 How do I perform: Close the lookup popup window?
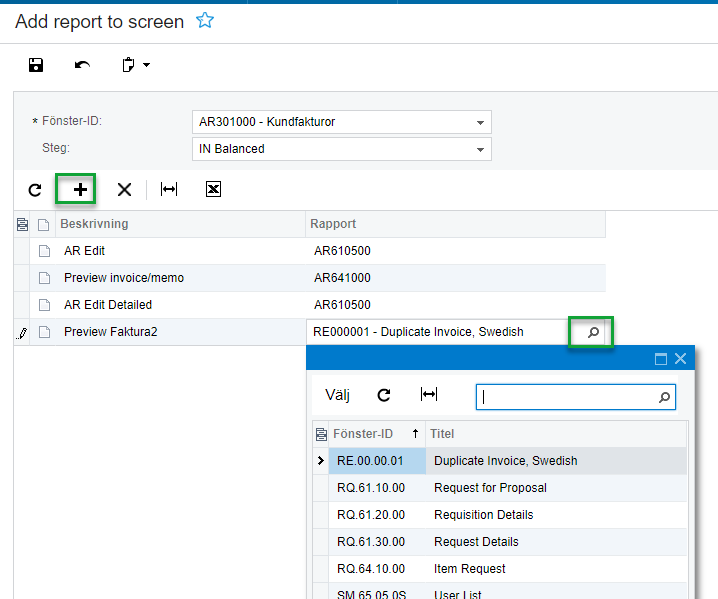(680, 359)
